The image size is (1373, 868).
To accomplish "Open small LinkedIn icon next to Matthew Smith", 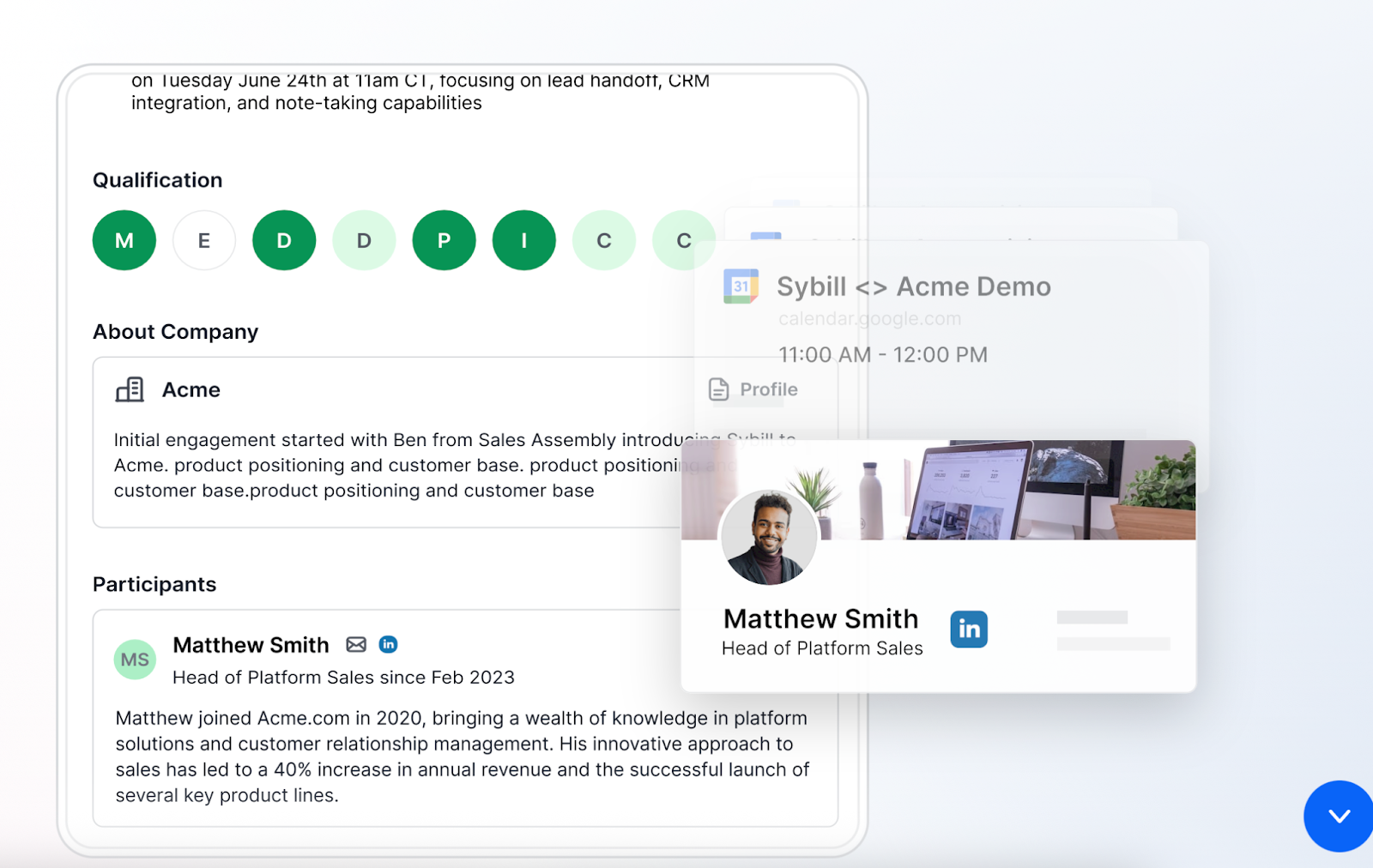I will 389,644.
